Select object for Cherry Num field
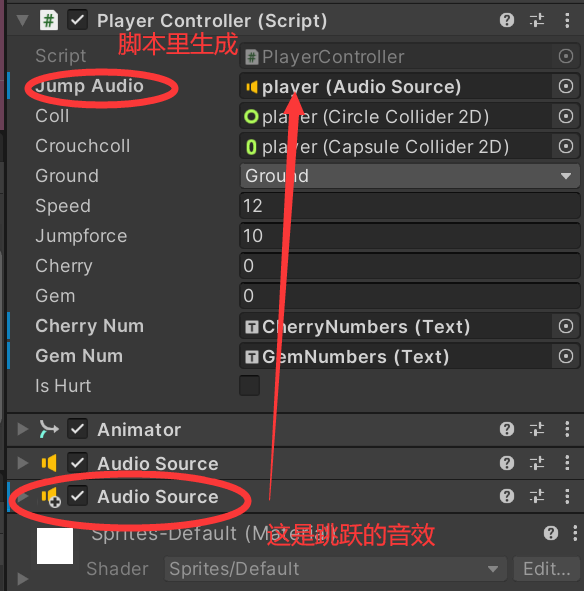The image size is (584, 591). [x=566, y=326]
